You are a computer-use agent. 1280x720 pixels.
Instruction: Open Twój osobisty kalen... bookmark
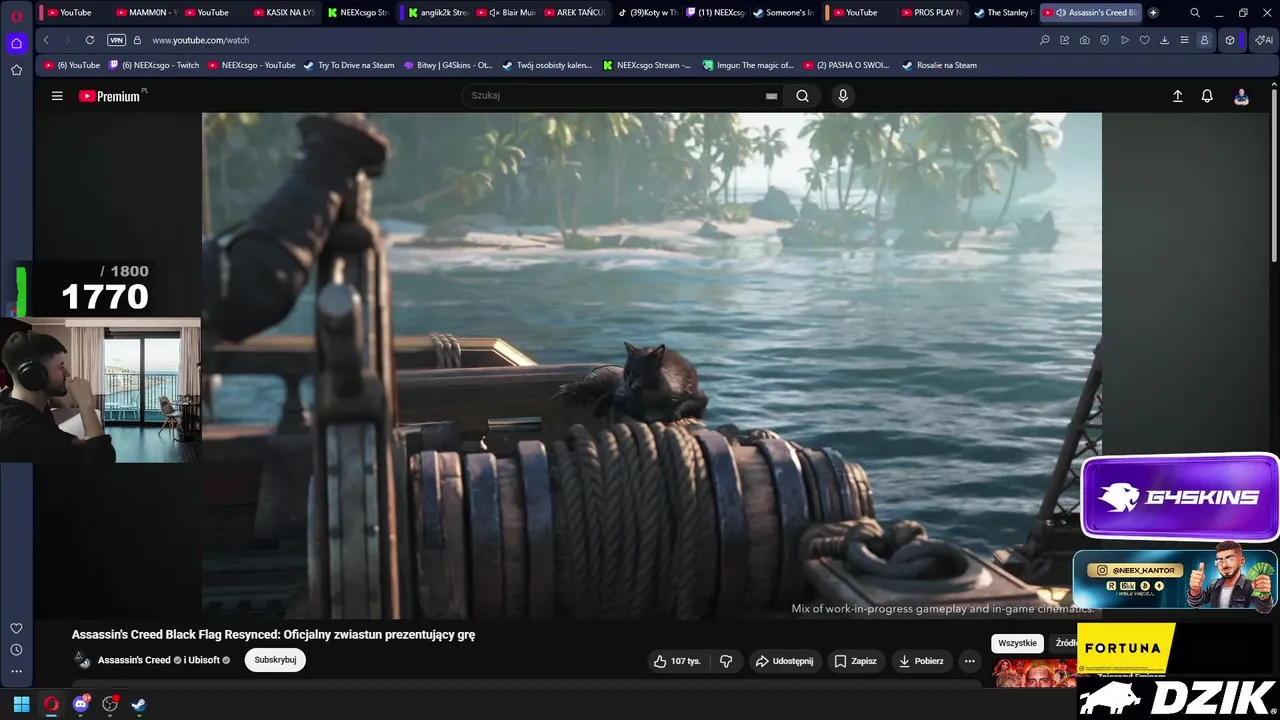[x=547, y=65]
